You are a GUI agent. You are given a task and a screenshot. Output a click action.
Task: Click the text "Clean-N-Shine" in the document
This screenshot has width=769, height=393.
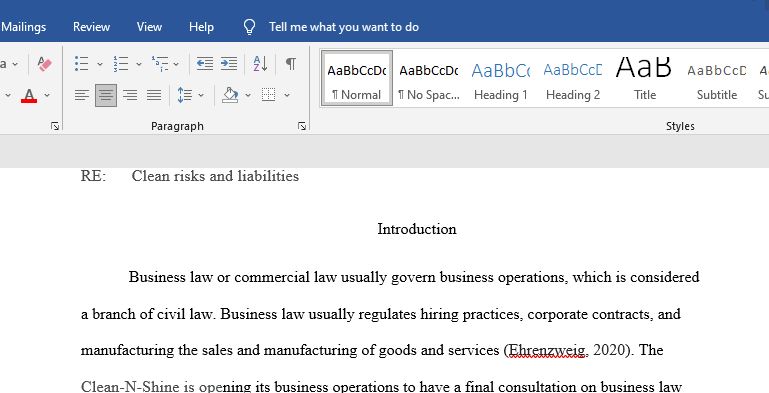pos(130,387)
